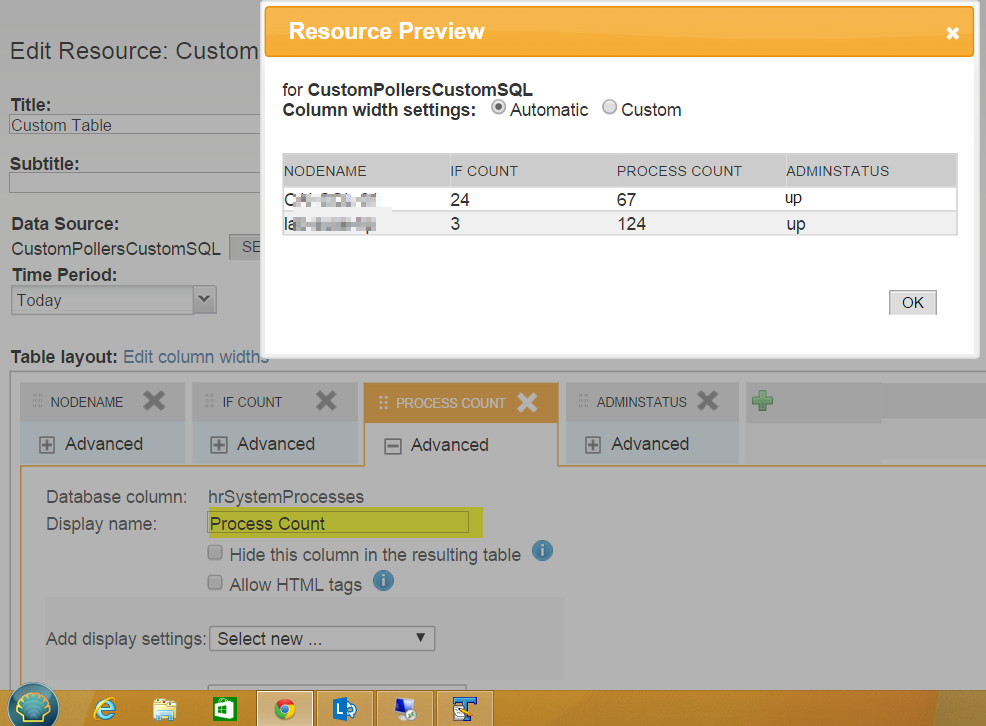The width and height of the screenshot is (986, 726).
Task: Check the Allow HTML tags box
Action: pos(215,582)
